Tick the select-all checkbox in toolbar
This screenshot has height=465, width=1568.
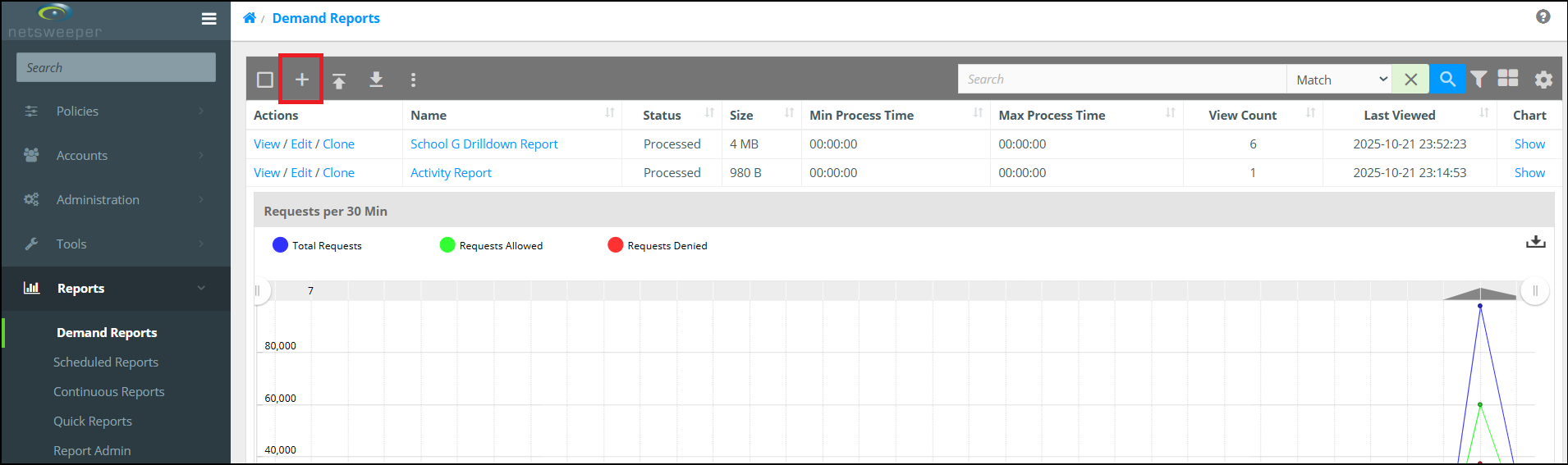pyautogui.click(x=265, y=80)
